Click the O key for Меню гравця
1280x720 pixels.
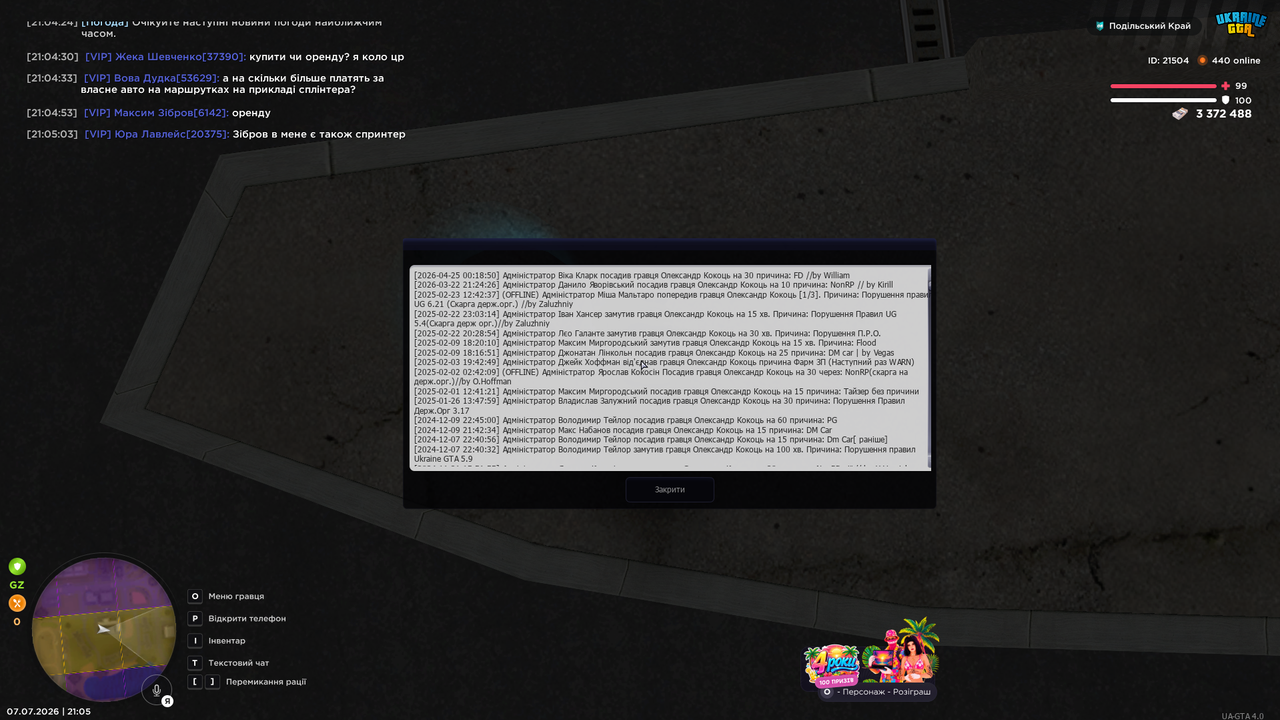(x=195, y=596)
